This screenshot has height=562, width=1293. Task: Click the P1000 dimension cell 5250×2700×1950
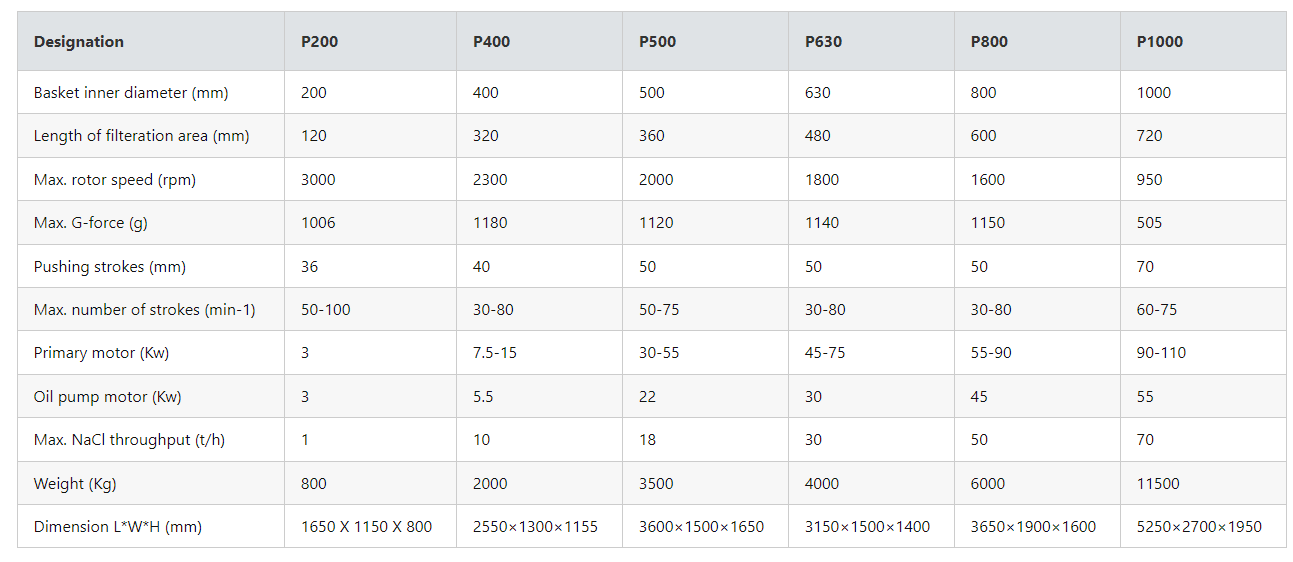(1199, 527)
